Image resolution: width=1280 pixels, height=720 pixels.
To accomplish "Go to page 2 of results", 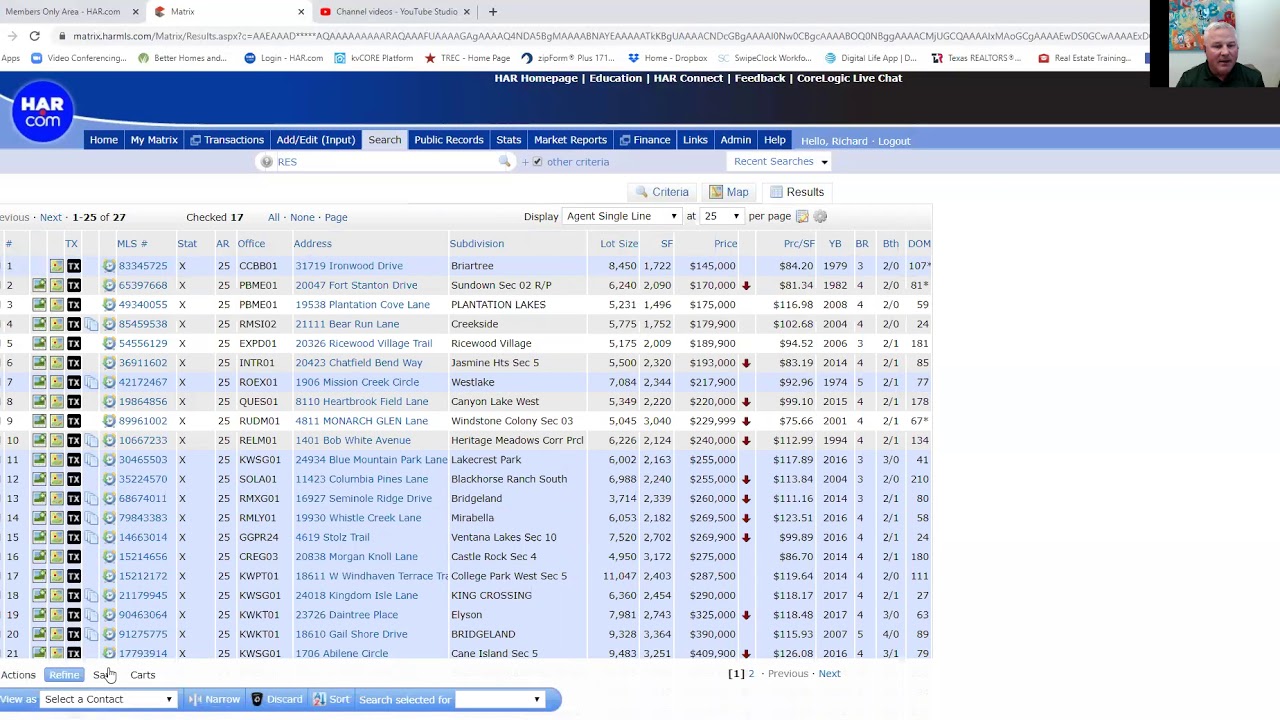I will (751, 674).
